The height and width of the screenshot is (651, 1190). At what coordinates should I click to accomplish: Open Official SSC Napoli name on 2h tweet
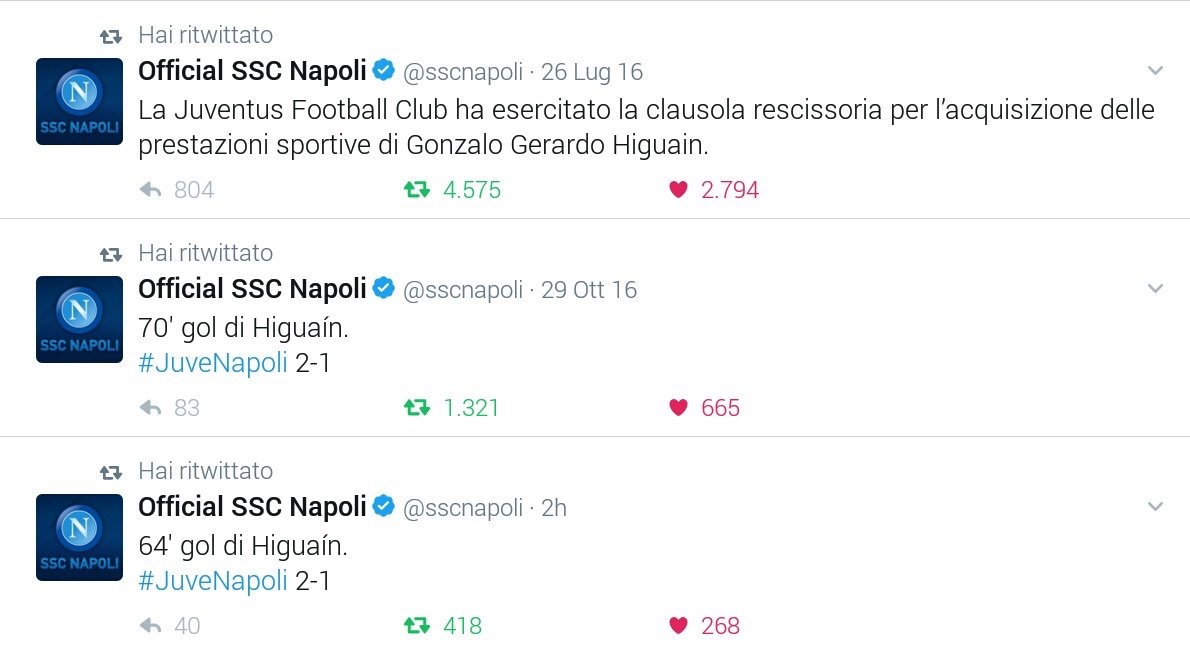click(x=252, y=507)
